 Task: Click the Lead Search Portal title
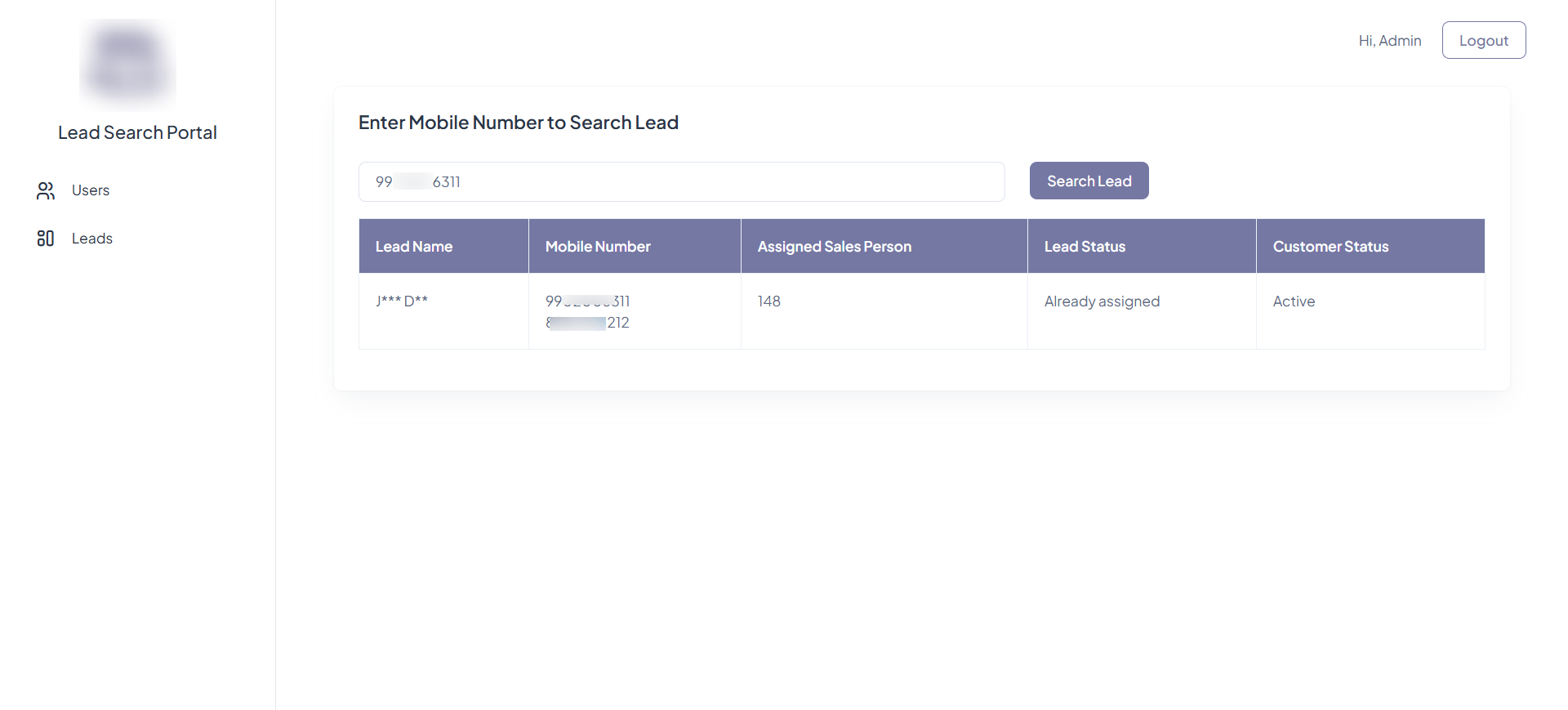(137, 132)
